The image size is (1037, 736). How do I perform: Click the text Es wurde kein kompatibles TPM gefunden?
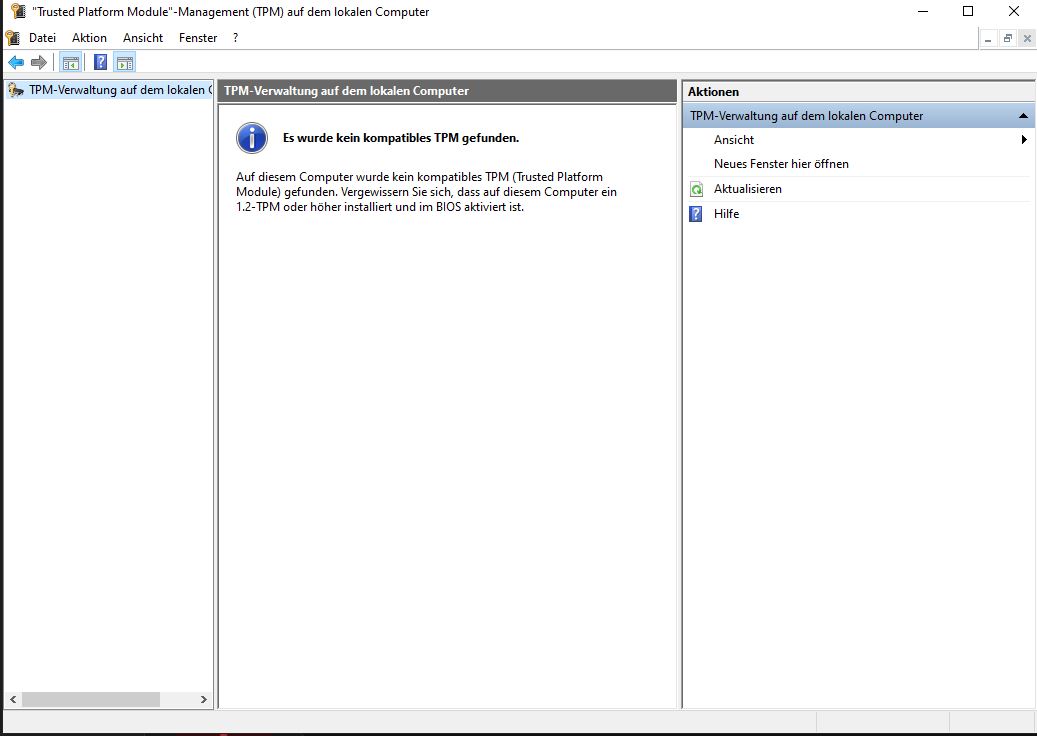[401, 138]
